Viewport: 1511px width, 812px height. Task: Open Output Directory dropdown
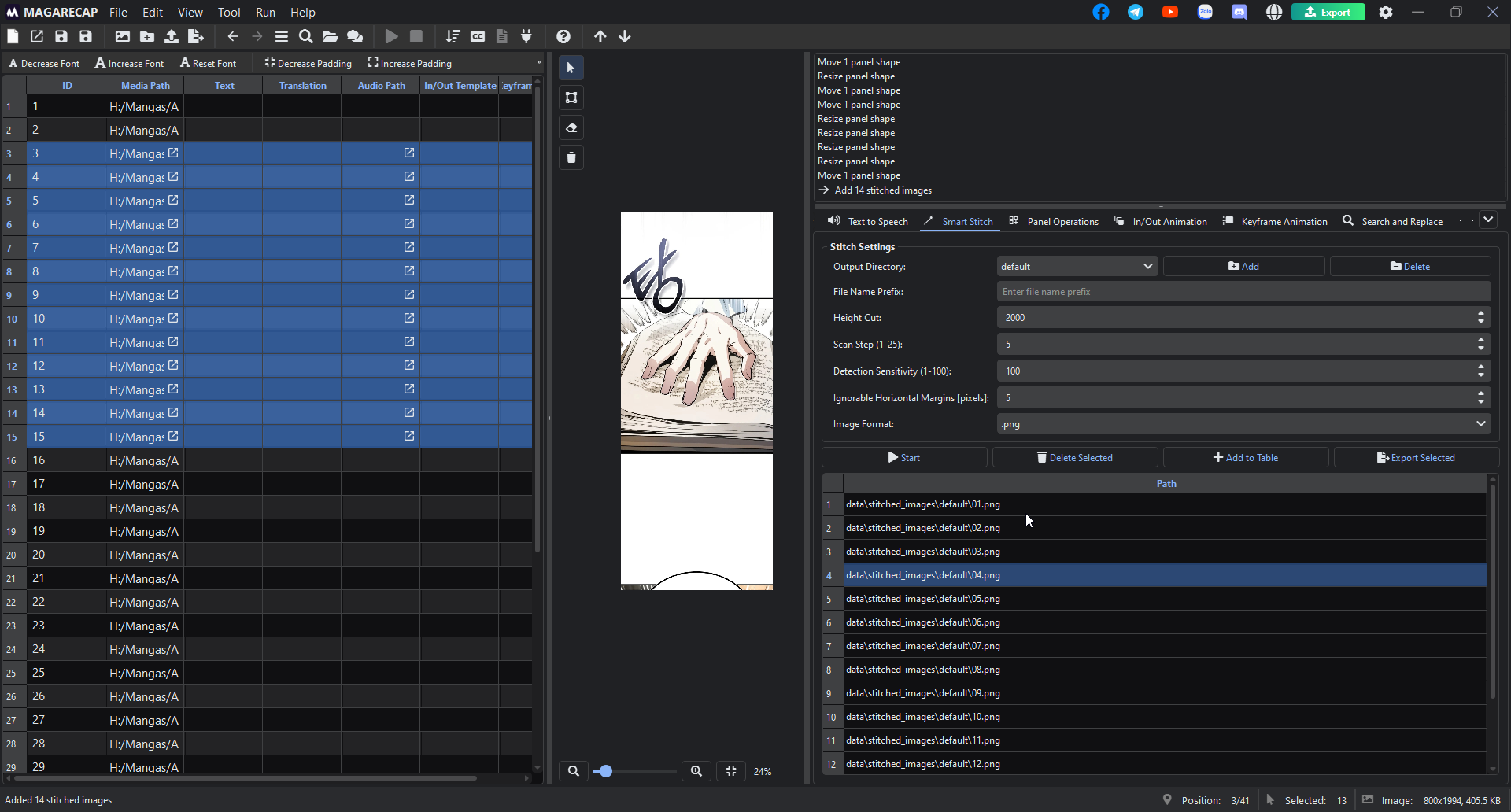pyautogui.click(x=1077, y=266)
